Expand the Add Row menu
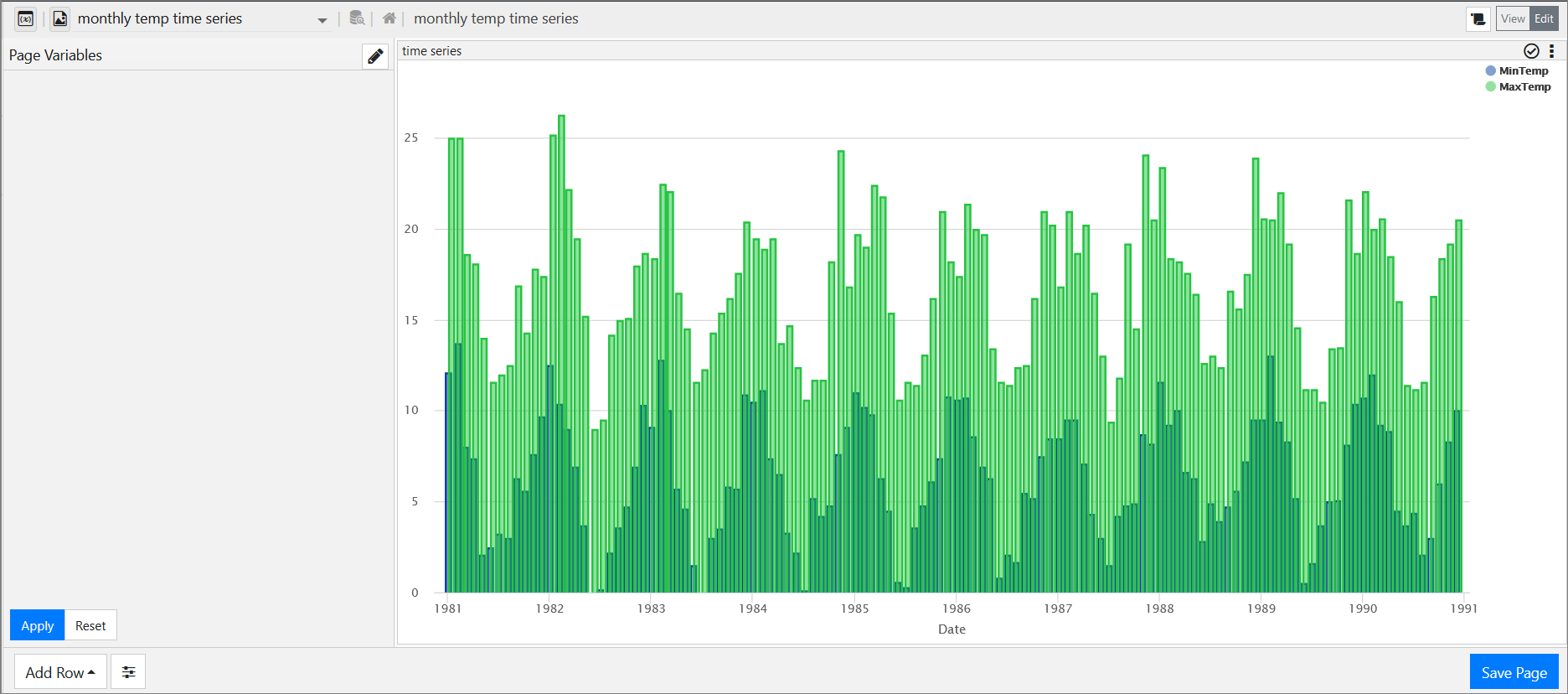Screen dimensions: 1568x694 click(60, 672)
